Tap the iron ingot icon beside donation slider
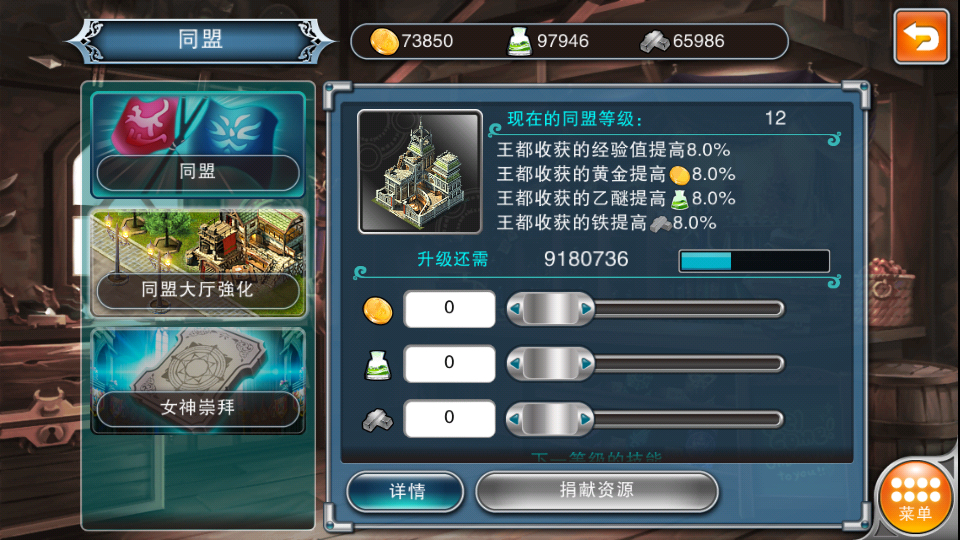The width and height of the screenshot is (960, 540). tap(378, 421)
